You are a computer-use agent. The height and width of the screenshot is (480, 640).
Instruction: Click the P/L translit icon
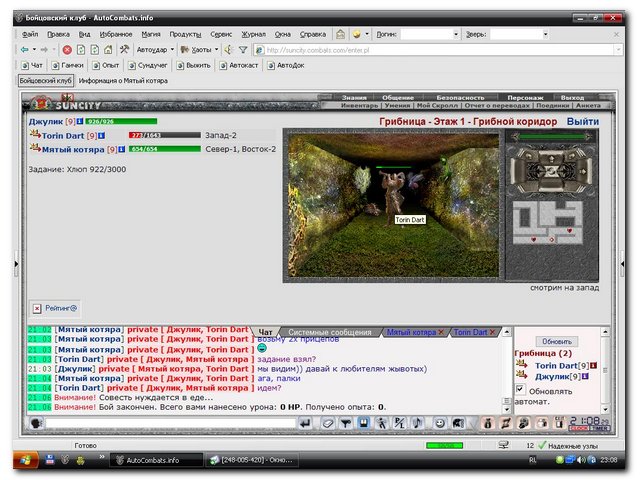click(x=399, y=423)
